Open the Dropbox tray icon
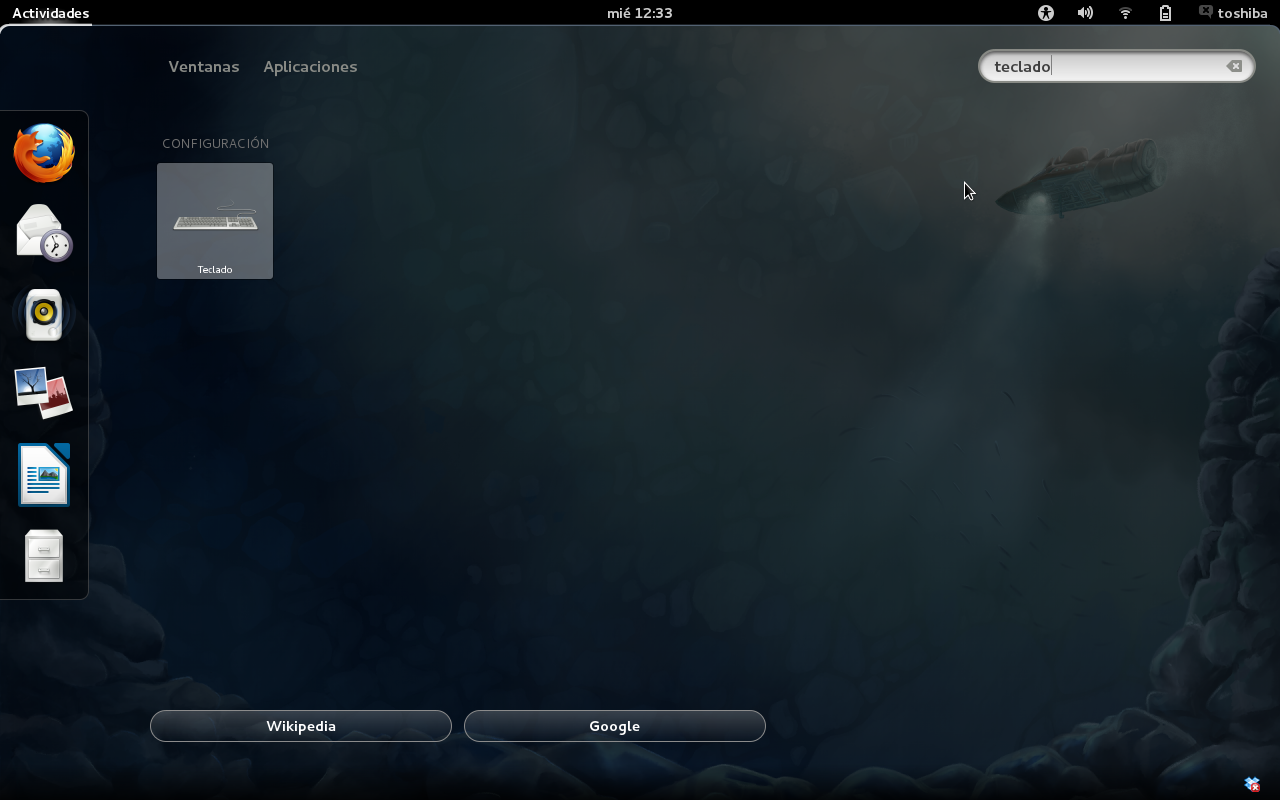Image resolution: width=1280 pixels, height=800 pixels. (1251, 784)
